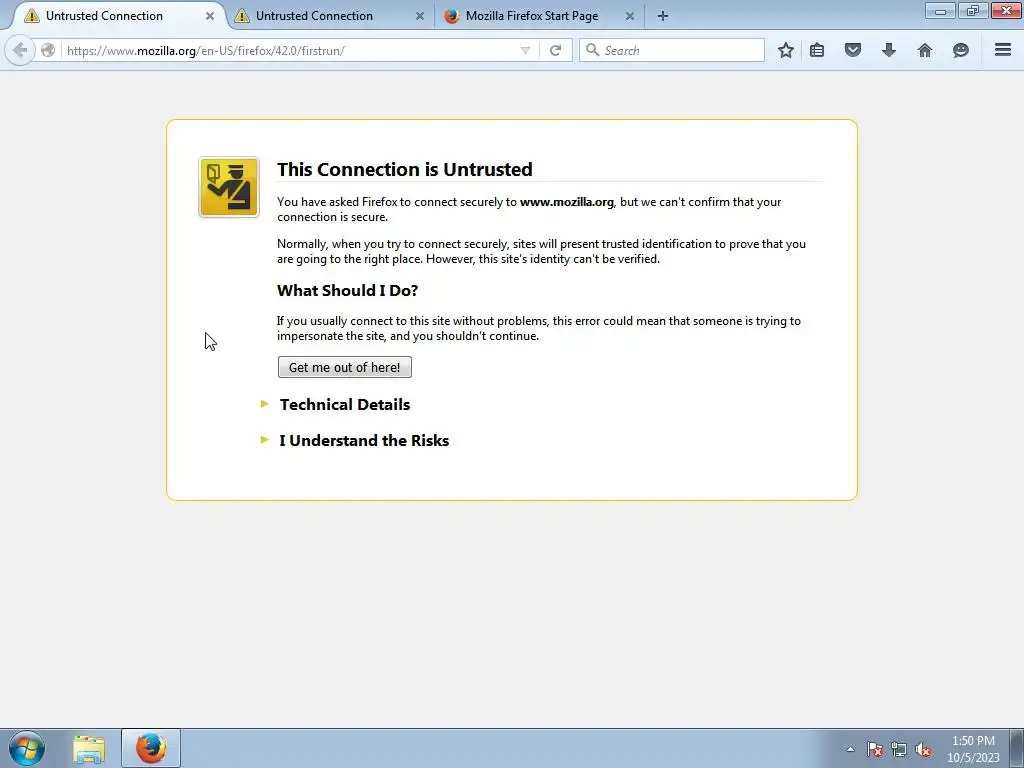Click the 'What Should I Do?' heading
The image size is (1024, 768).
pos(347,291)
